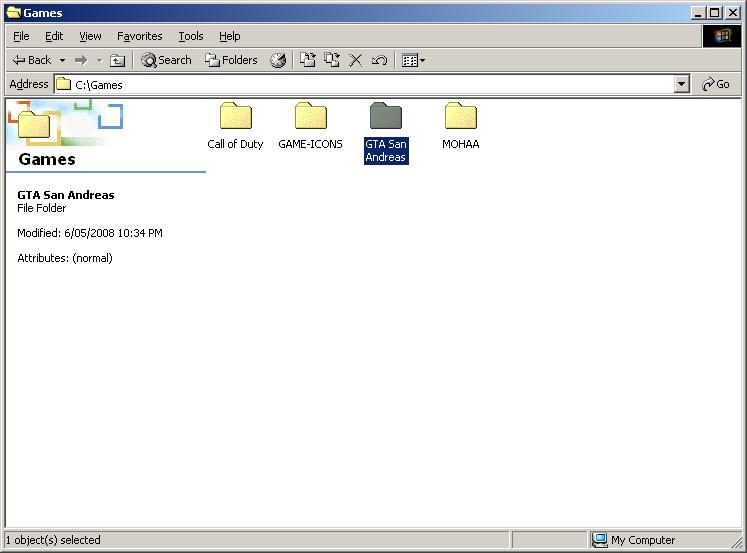Click the GTA San Andreas folder label

click(386, 151)
